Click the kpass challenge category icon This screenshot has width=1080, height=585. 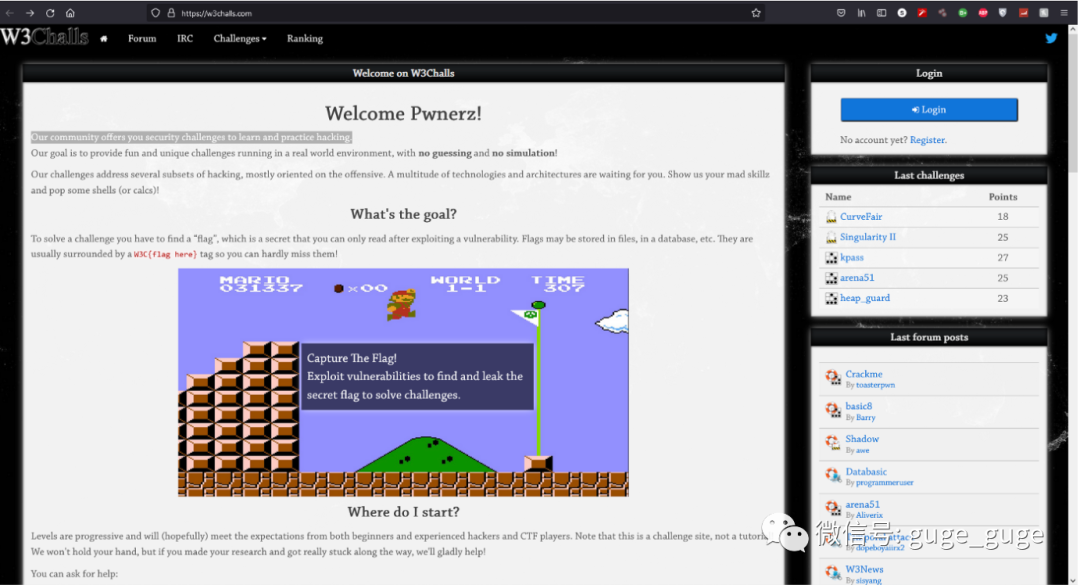pos(831,258)
